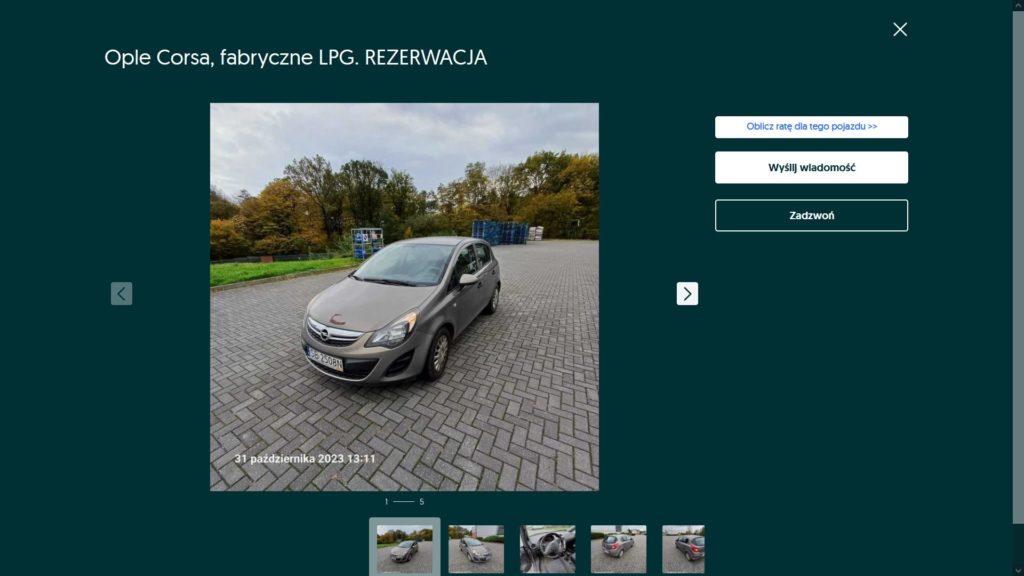Go to the previous photo arrow
Viewport: 1024px width, 576px height.
click(x=121, y=294)
